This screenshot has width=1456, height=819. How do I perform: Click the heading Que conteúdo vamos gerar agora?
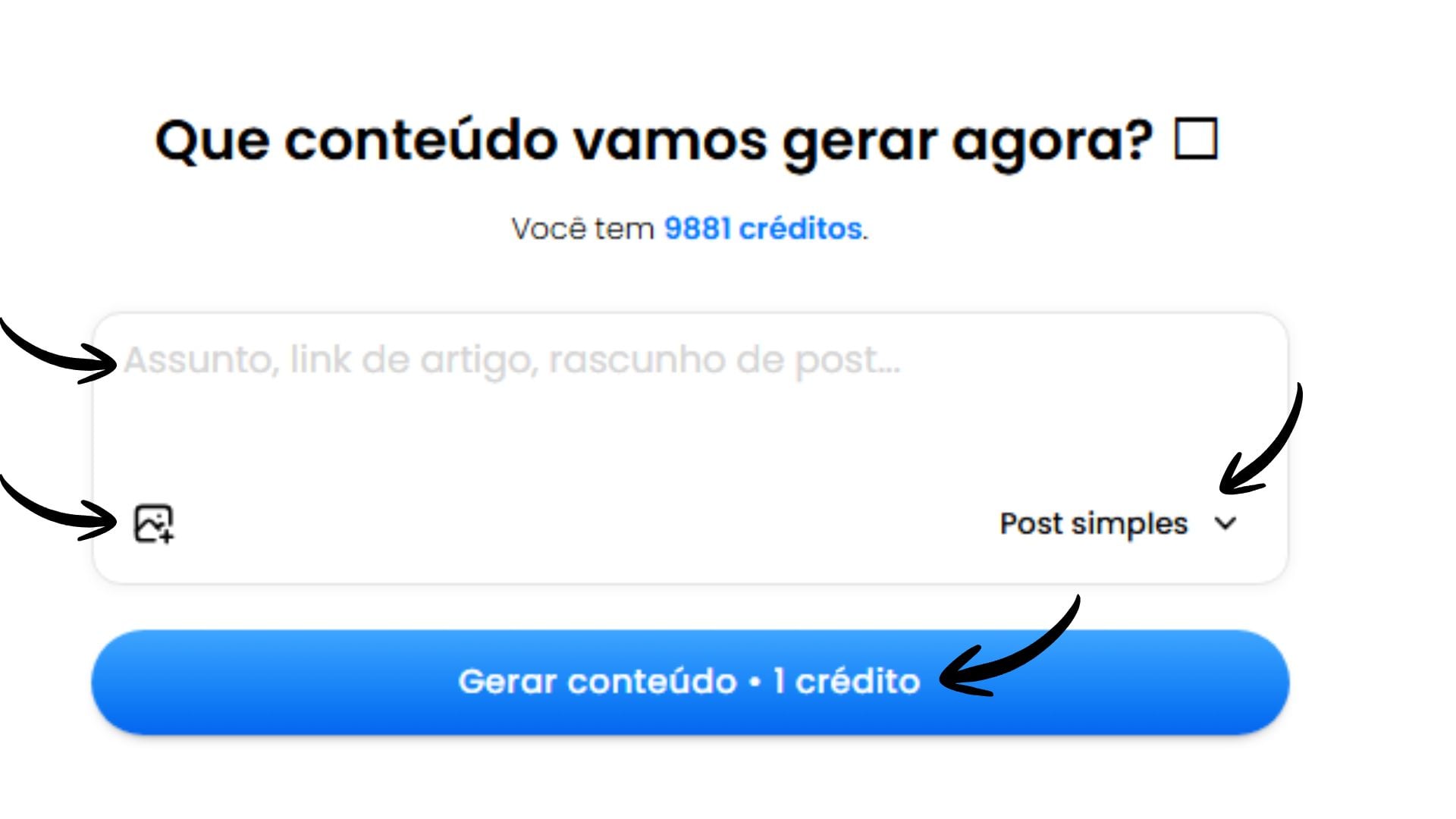[654, 142]
